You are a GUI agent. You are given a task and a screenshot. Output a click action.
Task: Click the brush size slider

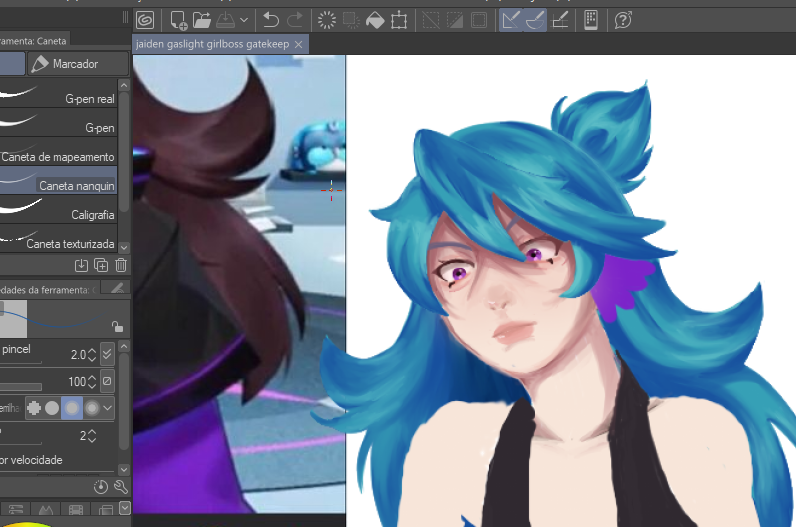tap(21, 362)
